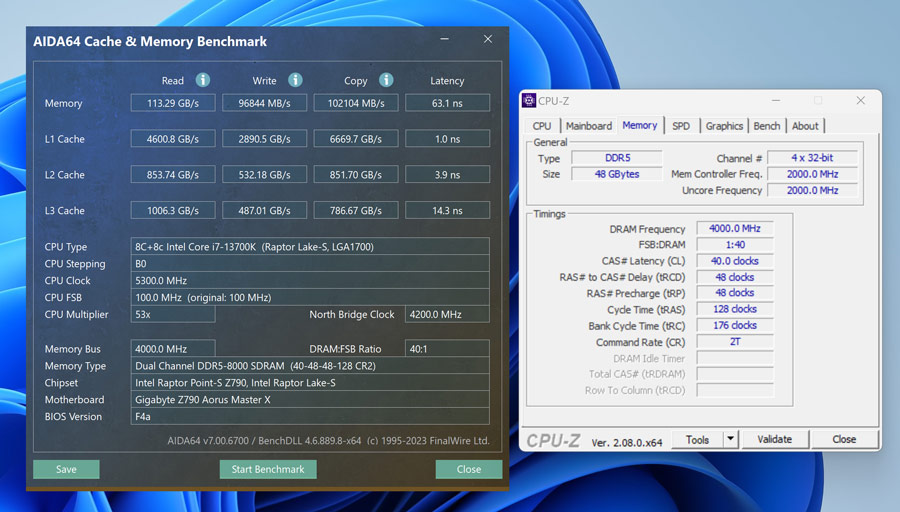Click the L1 Cache Latency value 1.0 ns
Viewport: 900px width, 512px height.
(447, 139)
